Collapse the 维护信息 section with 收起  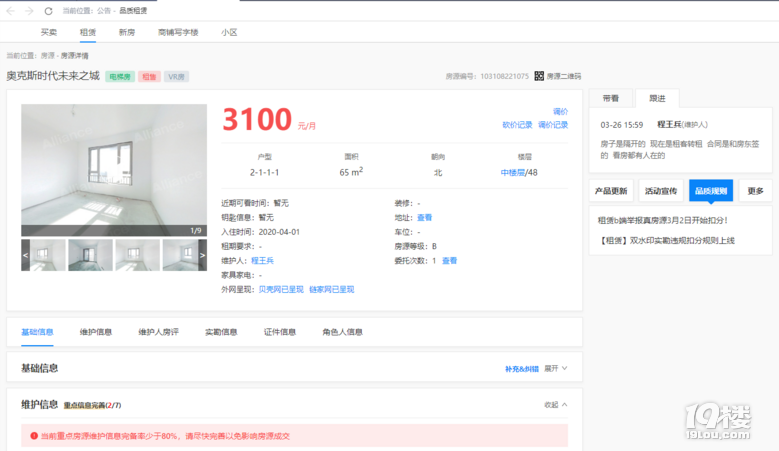(x=556, y=405)
